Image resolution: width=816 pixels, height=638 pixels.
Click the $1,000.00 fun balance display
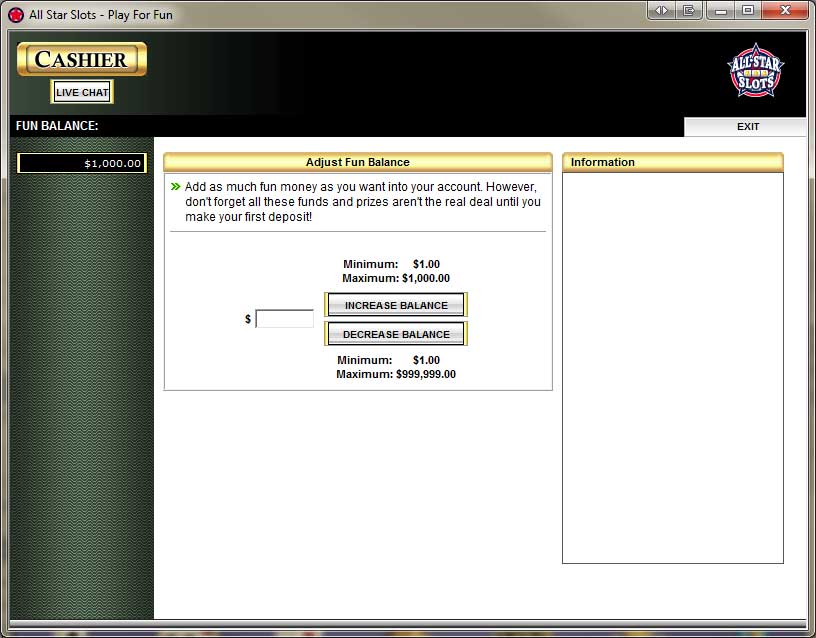[82, 163]
